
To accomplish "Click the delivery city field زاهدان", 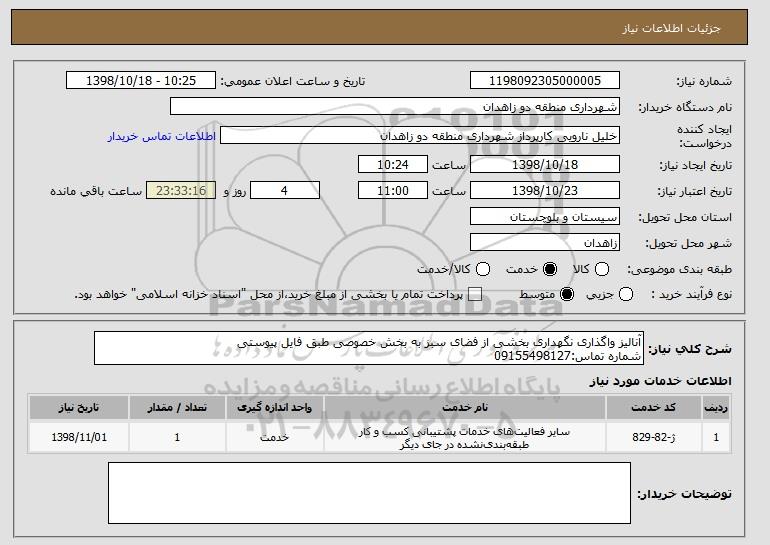I will (545, 243).
